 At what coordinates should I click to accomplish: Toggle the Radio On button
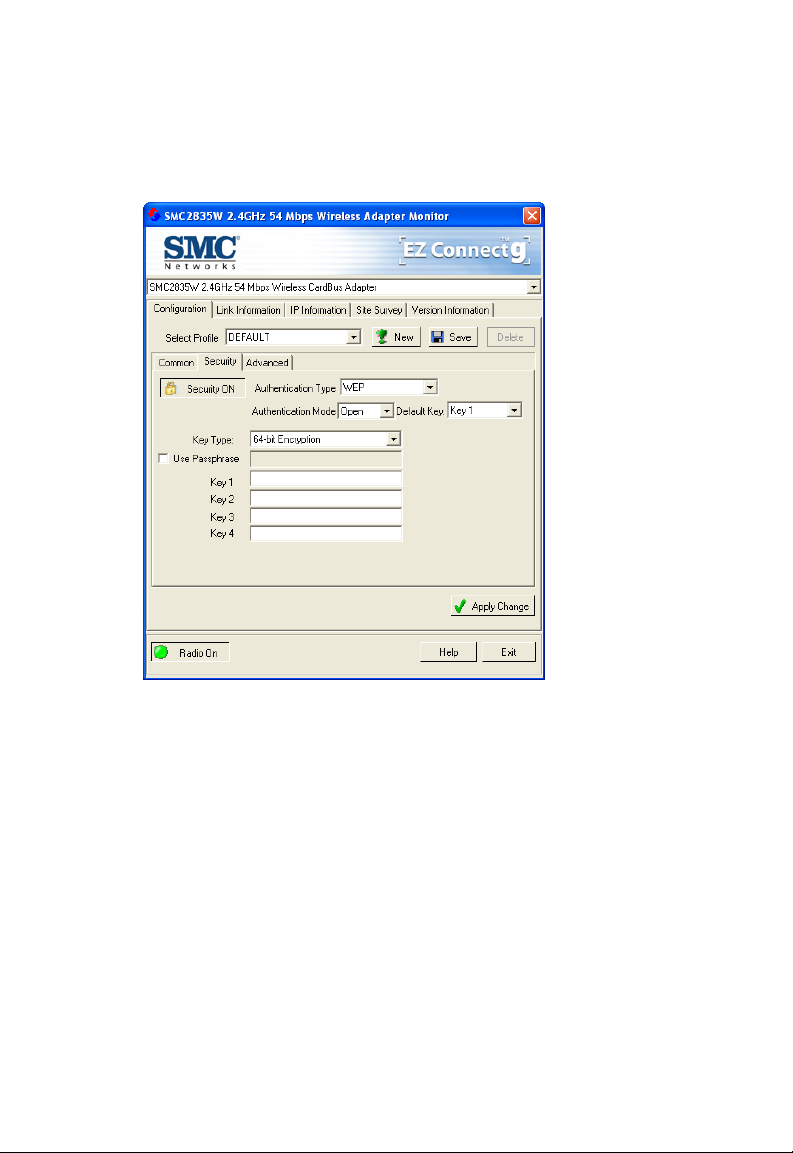pyautogui.click(x=190, y=652)
